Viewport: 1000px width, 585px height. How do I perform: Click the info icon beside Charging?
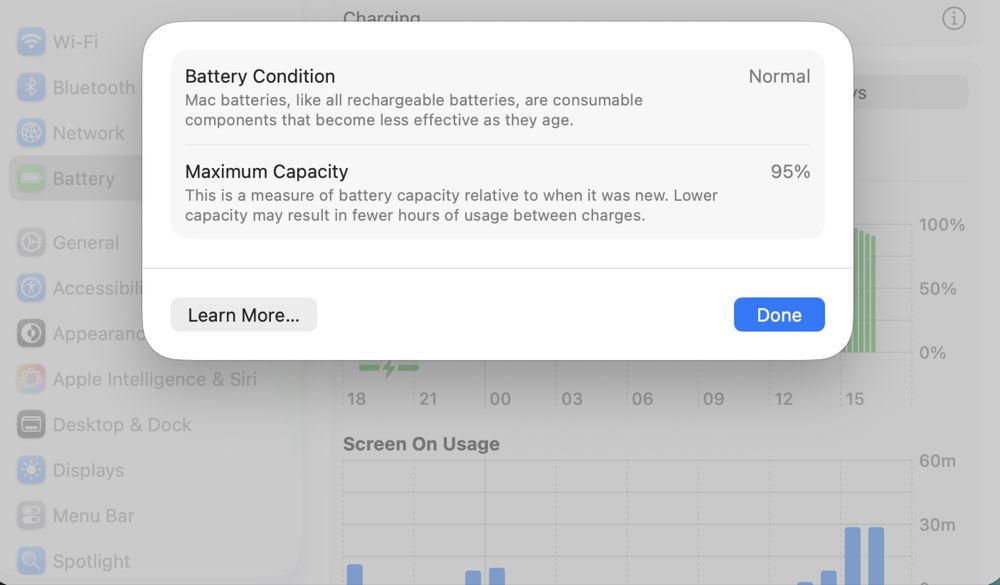pyautogui.click(x=953, y=19)
